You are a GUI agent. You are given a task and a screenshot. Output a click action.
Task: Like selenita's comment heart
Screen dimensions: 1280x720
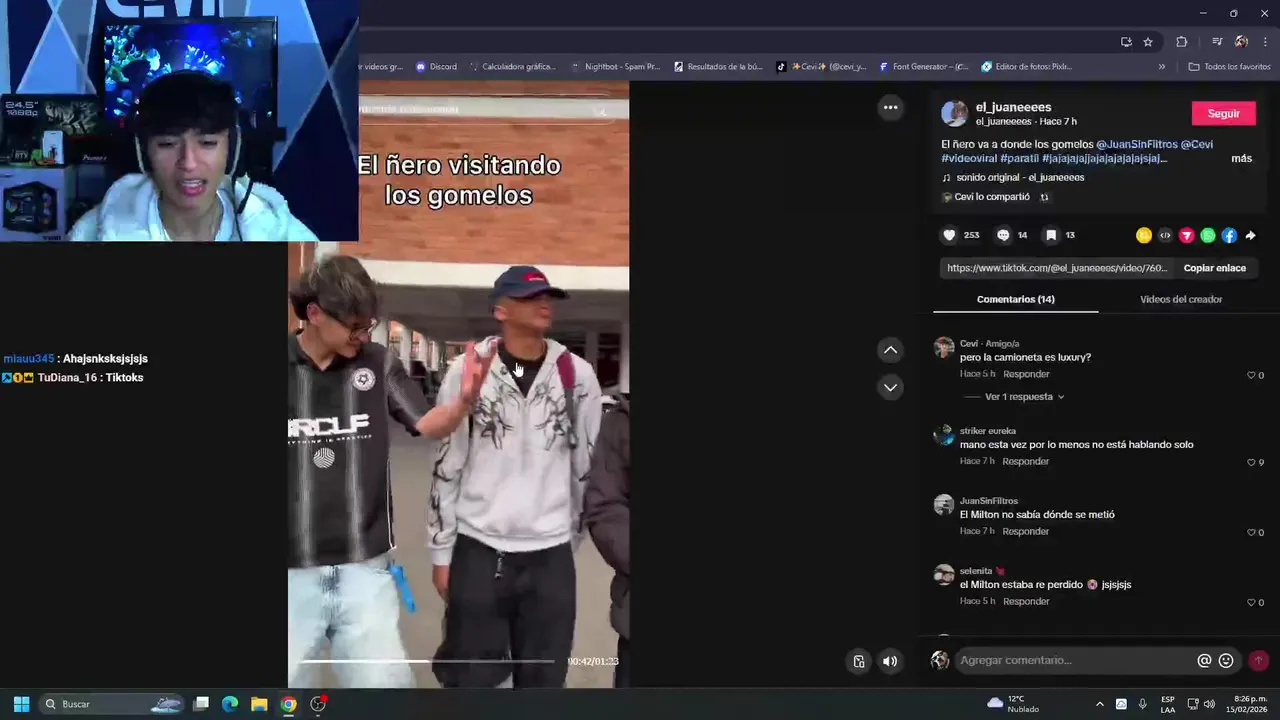pyautogui.click(x=1251, y=602)
